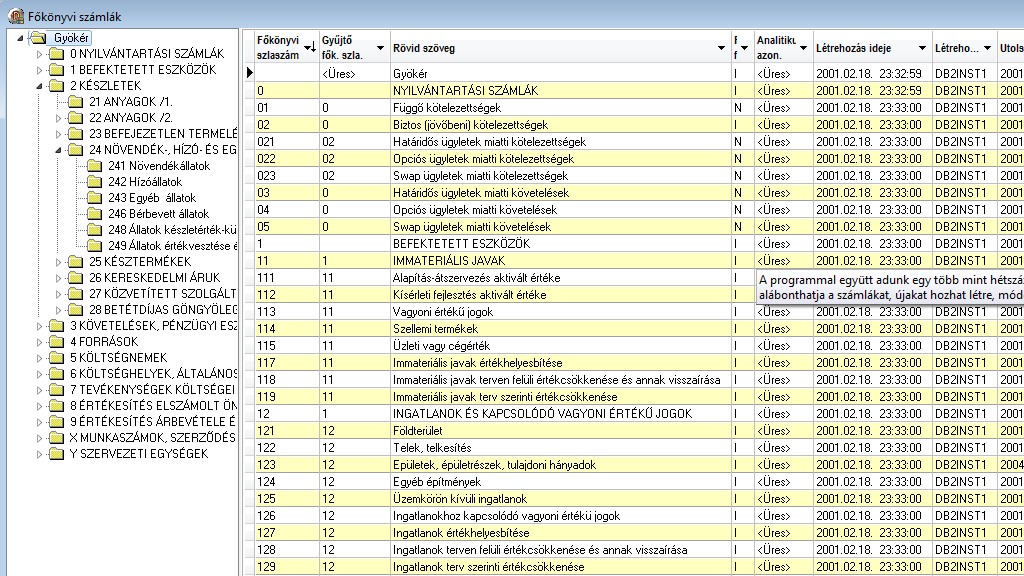
Task: Click cell Üzemkörön kívüli ingatlanok
Action: tap(560, 498)
